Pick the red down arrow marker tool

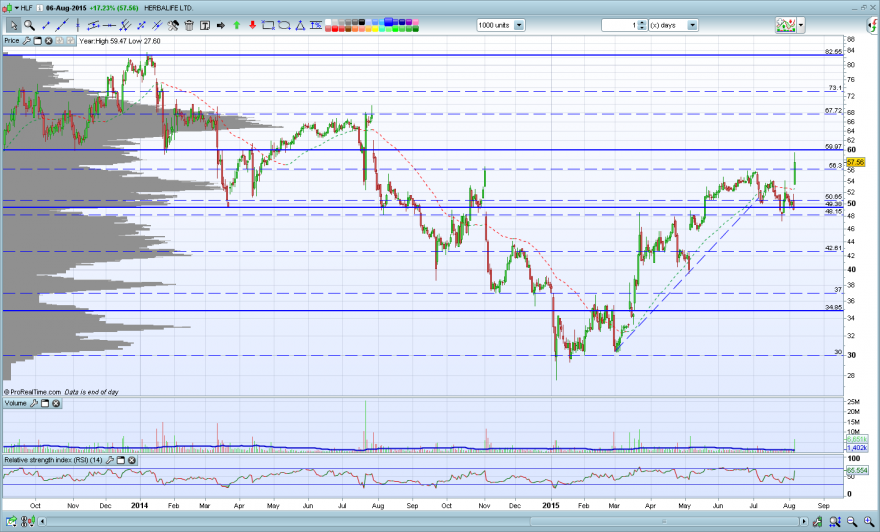[253, 25]
